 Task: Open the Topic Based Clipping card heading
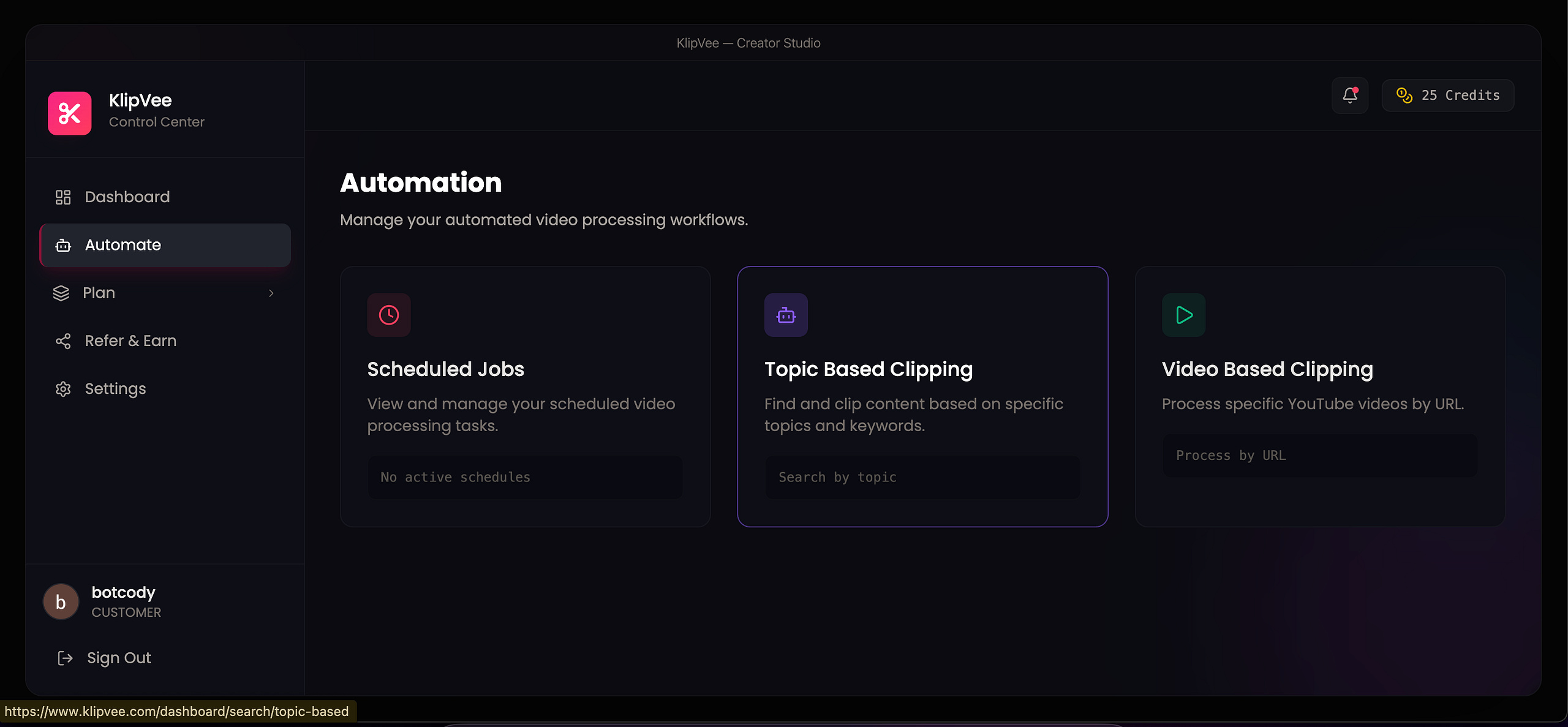[x=868, y=369]
